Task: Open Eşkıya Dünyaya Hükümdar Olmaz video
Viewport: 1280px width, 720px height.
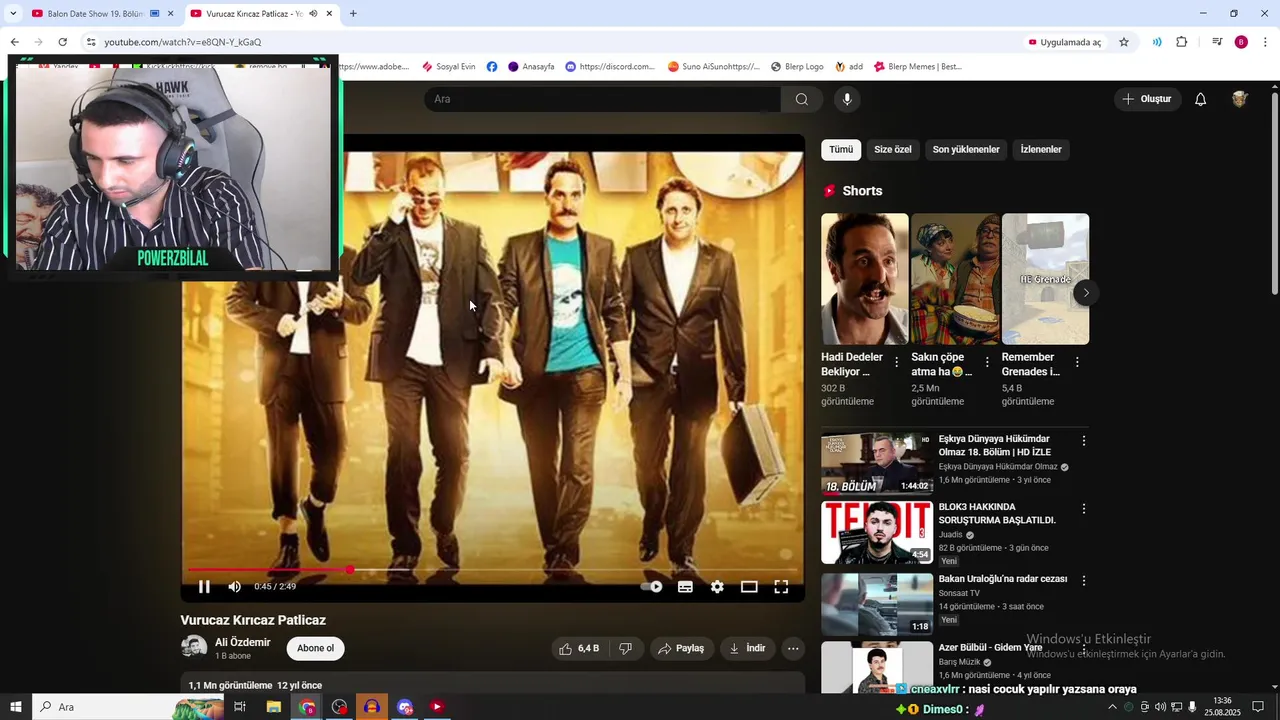Action: pyautogui.click(x=877, y=464)
